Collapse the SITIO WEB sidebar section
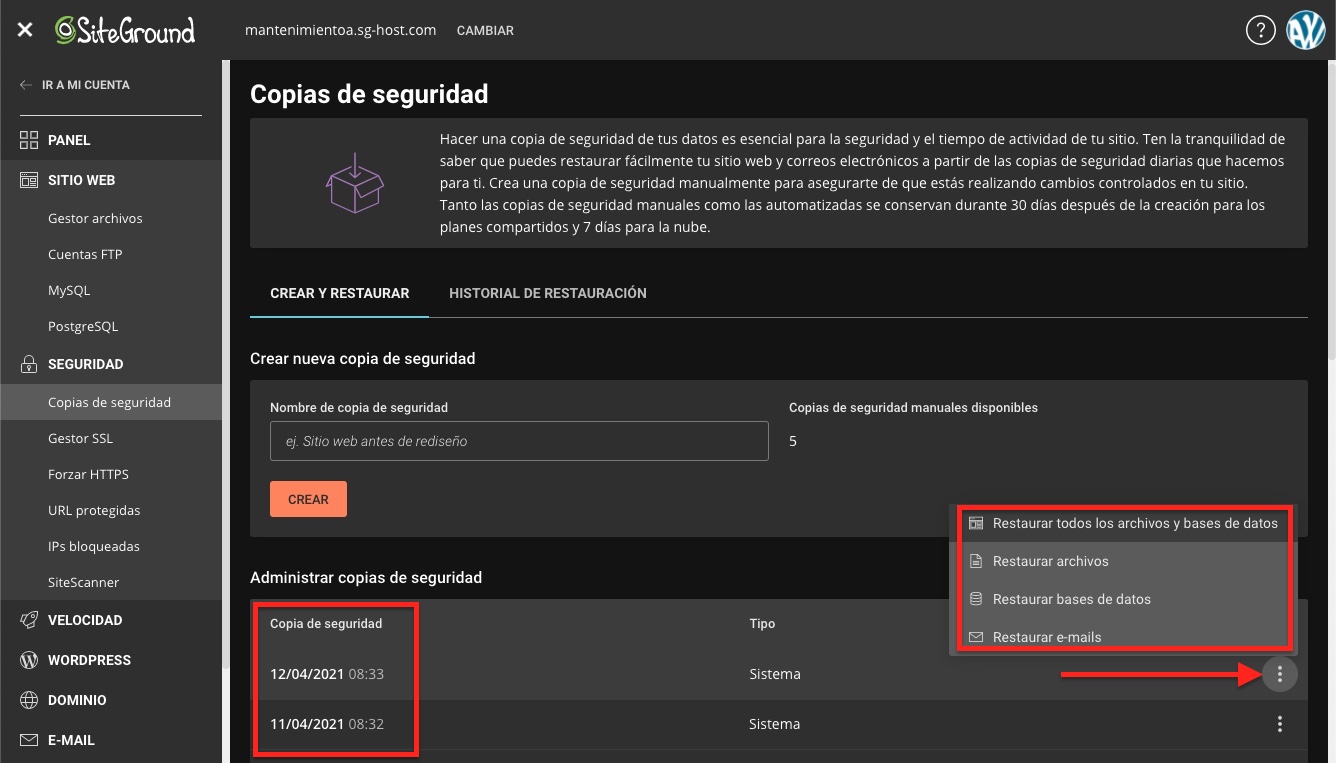Image resolution: width=1336 pixels, height=763 pixels. point(110,180)
